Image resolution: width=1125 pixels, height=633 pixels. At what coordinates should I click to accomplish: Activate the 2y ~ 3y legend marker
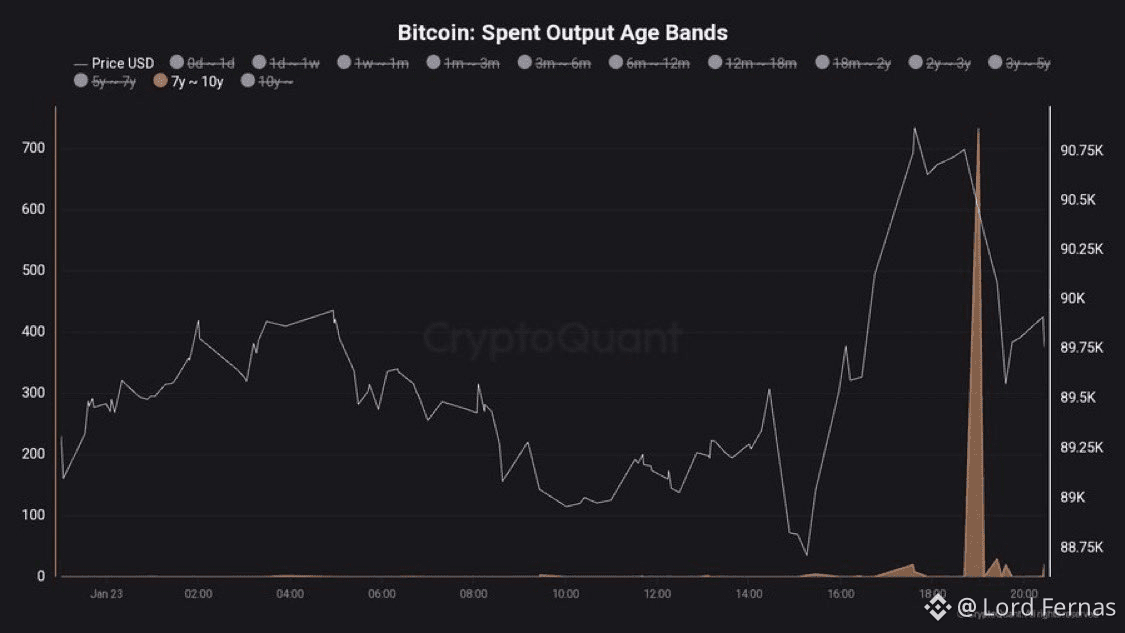point(915,63)
